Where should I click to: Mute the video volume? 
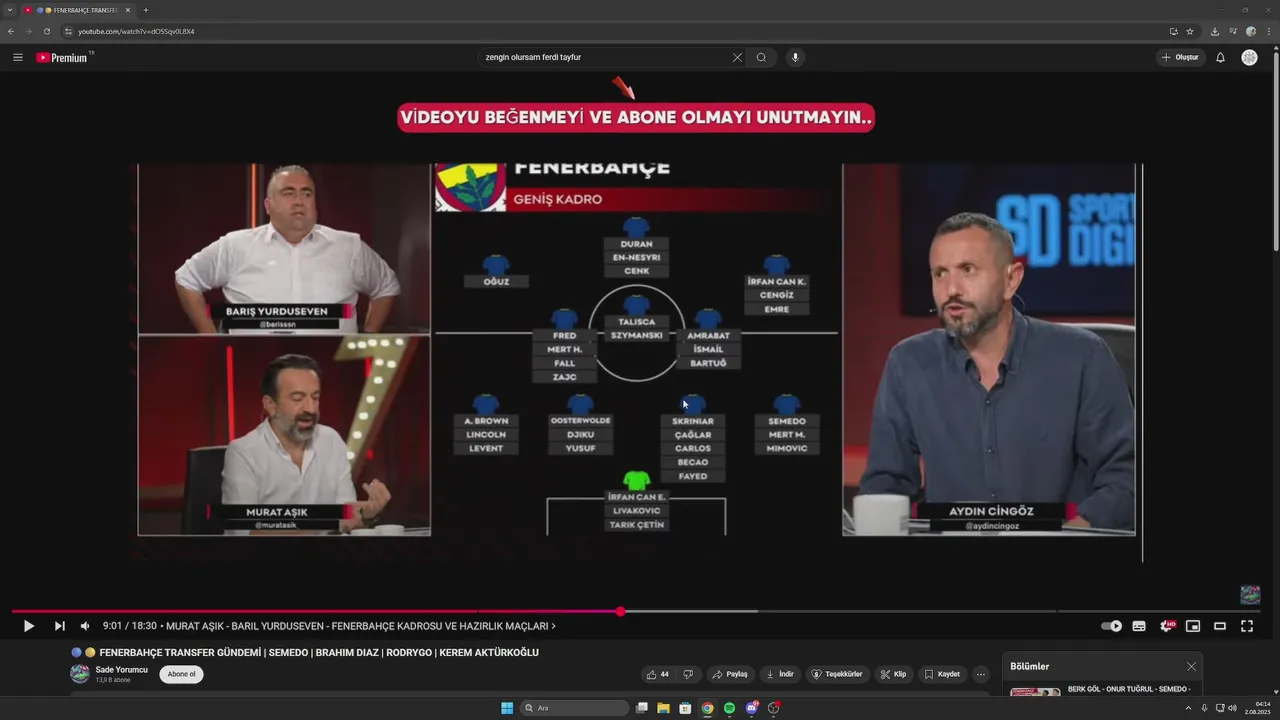pyautogui.click(x=85, y=626)
